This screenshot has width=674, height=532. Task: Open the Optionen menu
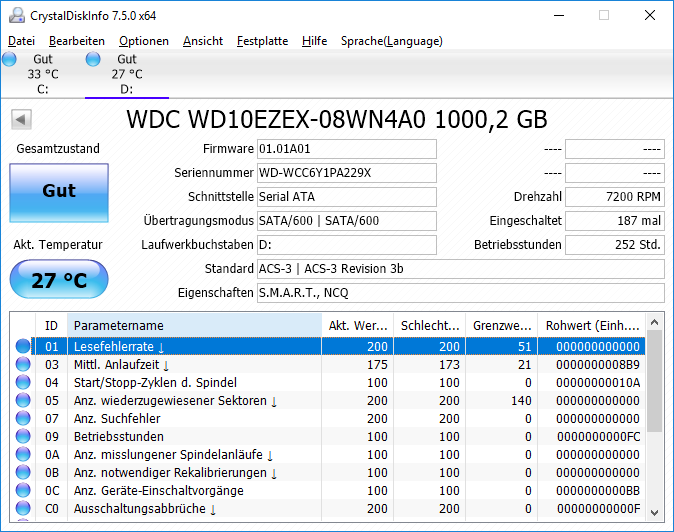click(x=144, y=41)
